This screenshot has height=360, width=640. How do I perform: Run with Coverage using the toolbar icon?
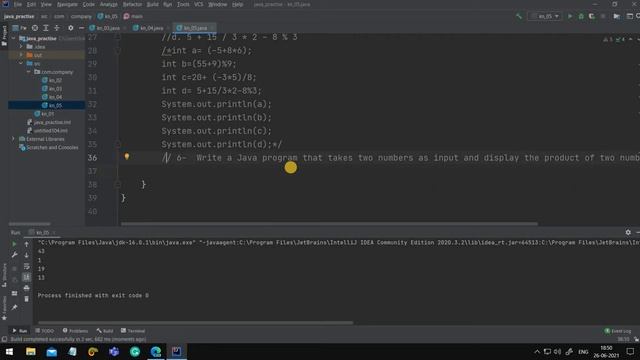tap(592, 16)
